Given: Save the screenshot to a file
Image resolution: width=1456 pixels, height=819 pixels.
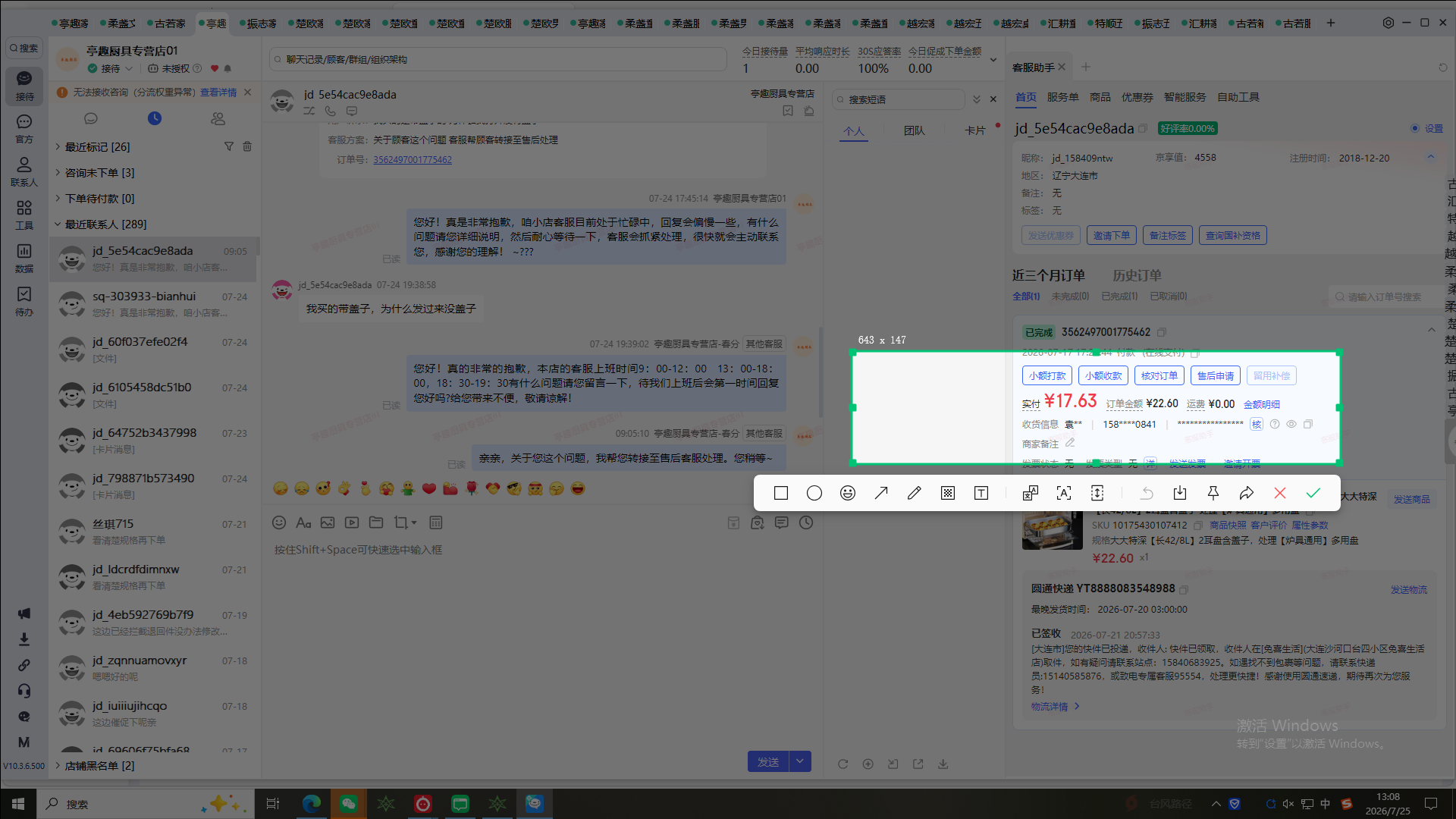Looking at the screenshot, I should (1180, 494).
